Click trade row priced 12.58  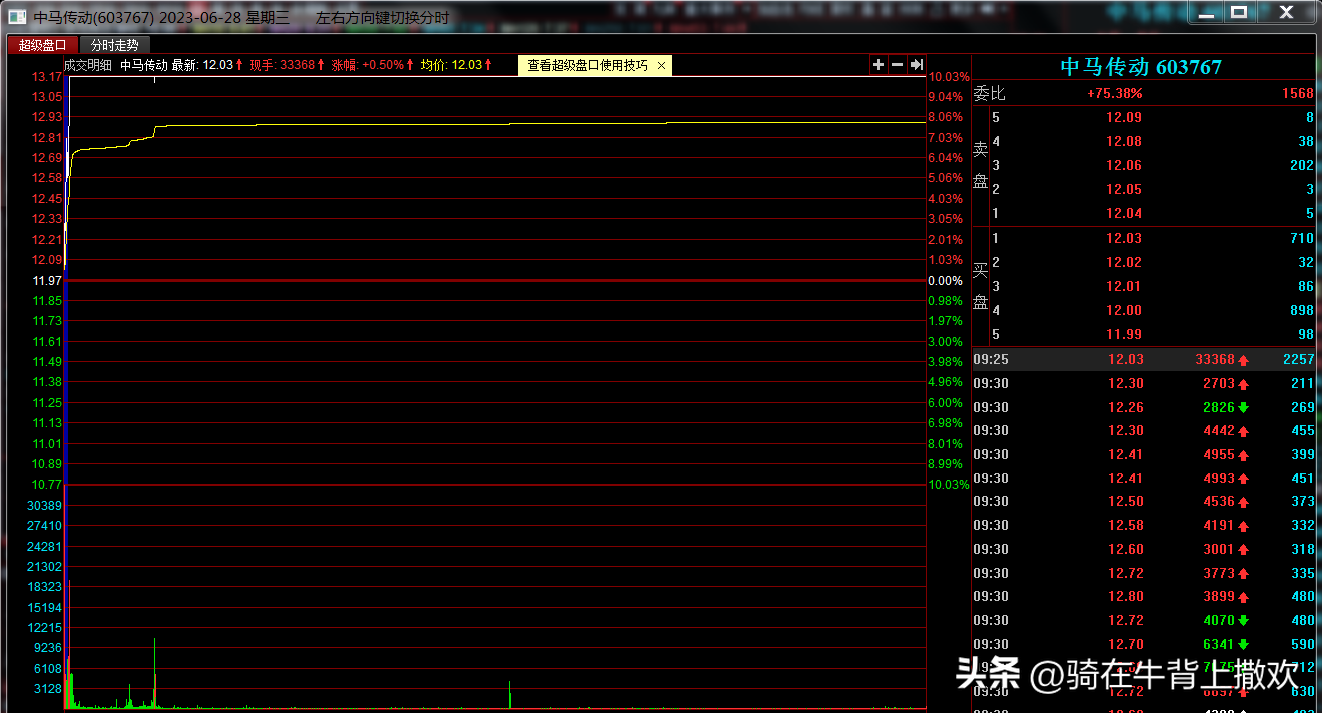[x=1143, y=525]
